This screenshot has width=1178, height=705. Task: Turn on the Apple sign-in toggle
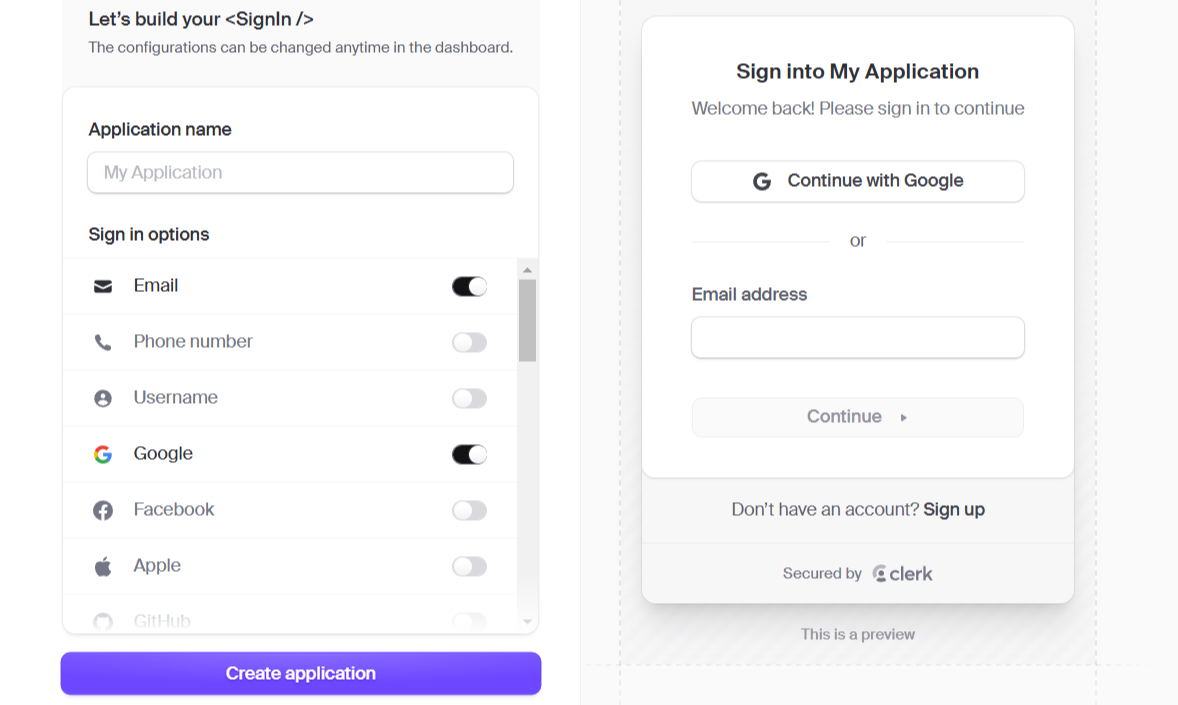click(x=469, y=567)
